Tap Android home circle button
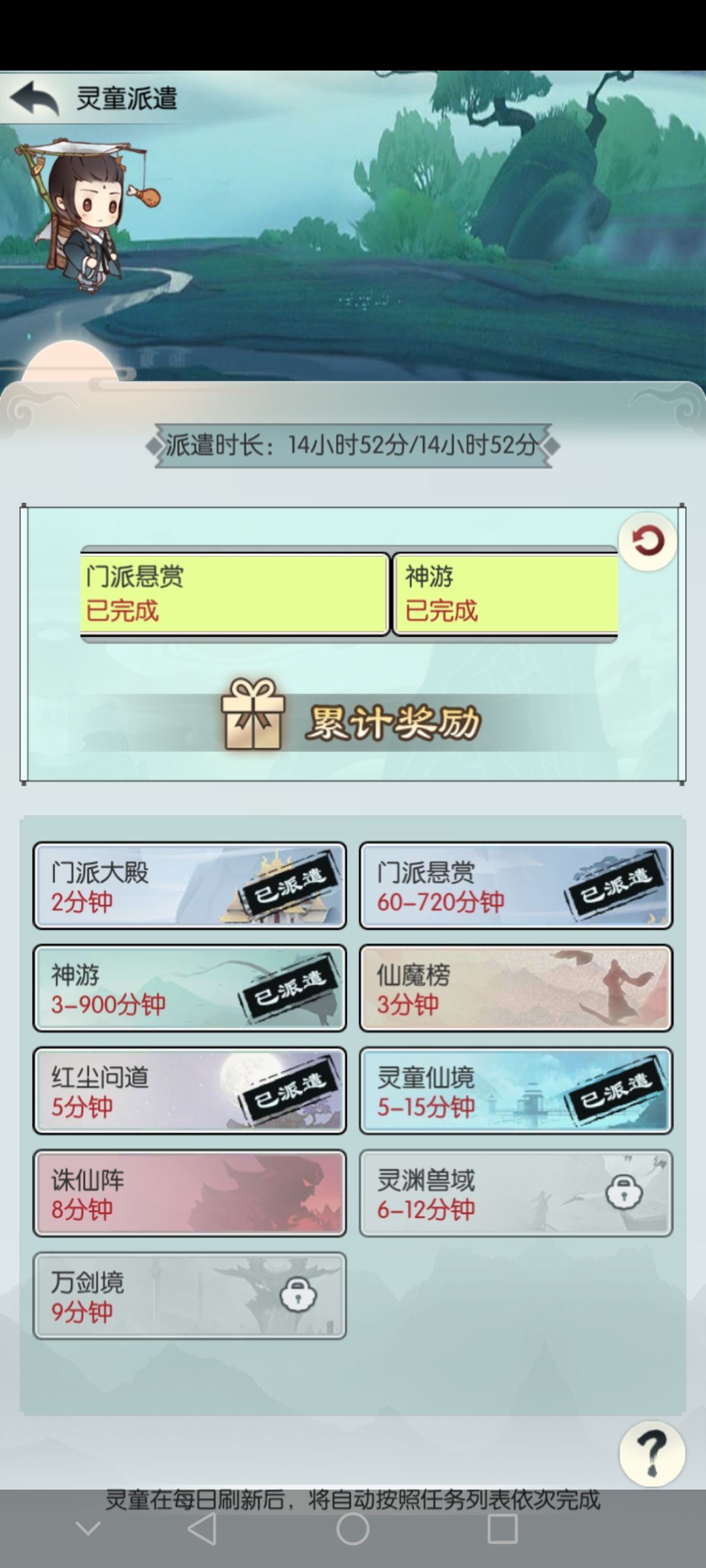Viewport: 706px width, 1568px height. point(353,1529)
